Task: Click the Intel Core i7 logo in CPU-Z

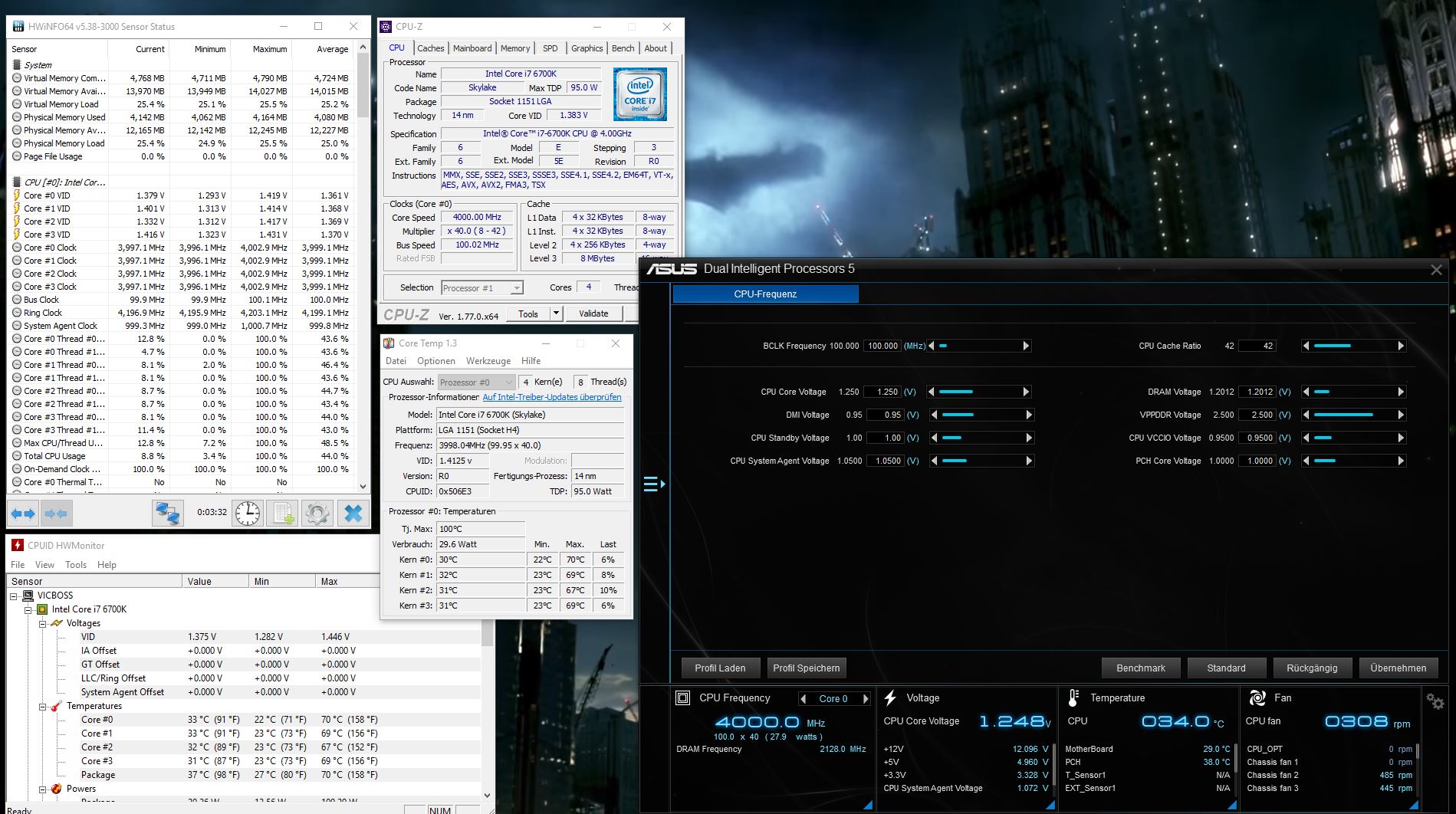Action: pyautogui.click(x=640, y=94)
